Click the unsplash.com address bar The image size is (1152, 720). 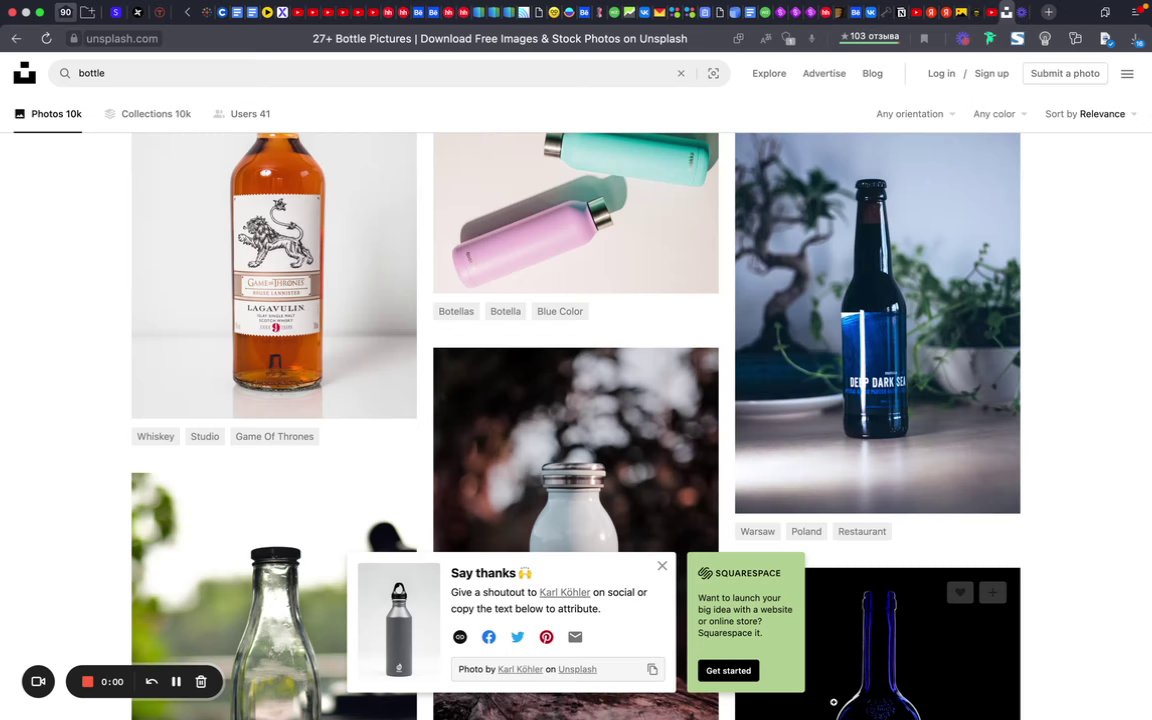(x=121, y=38)
